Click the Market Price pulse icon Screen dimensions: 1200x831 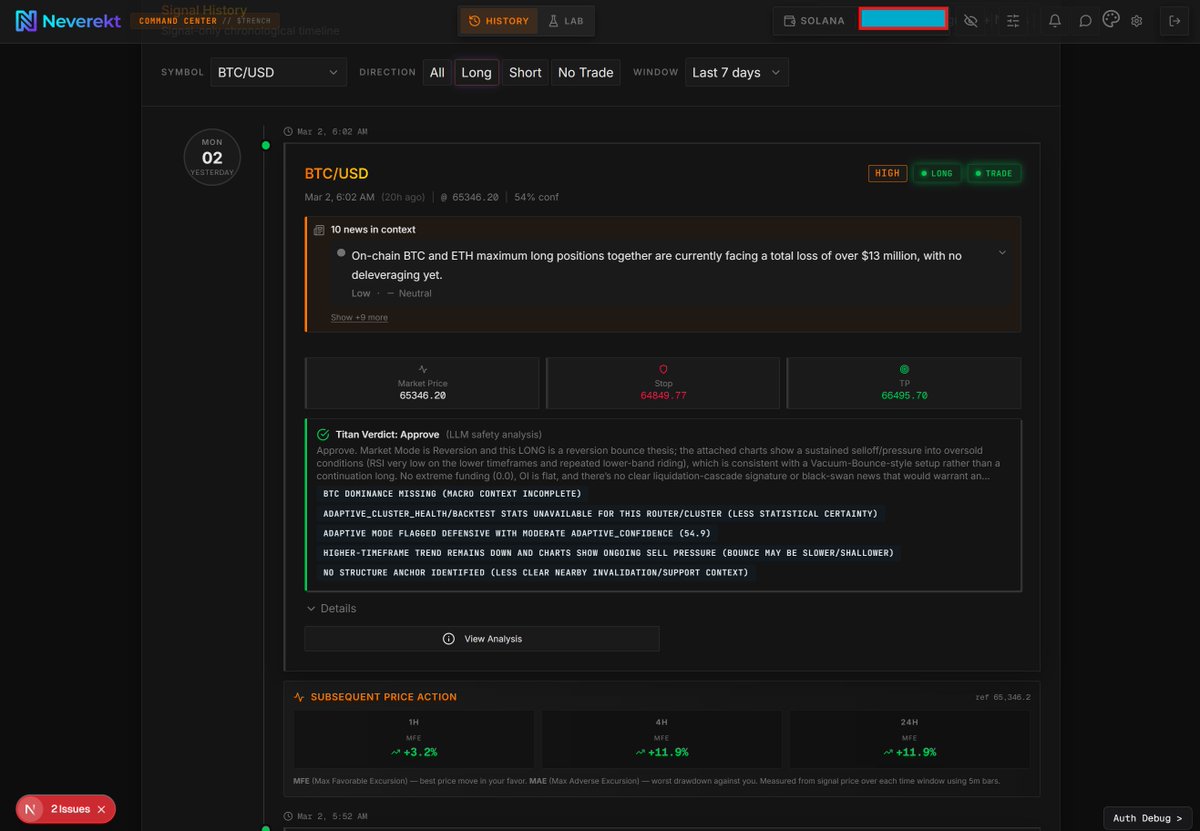click(x=422, y=369)
